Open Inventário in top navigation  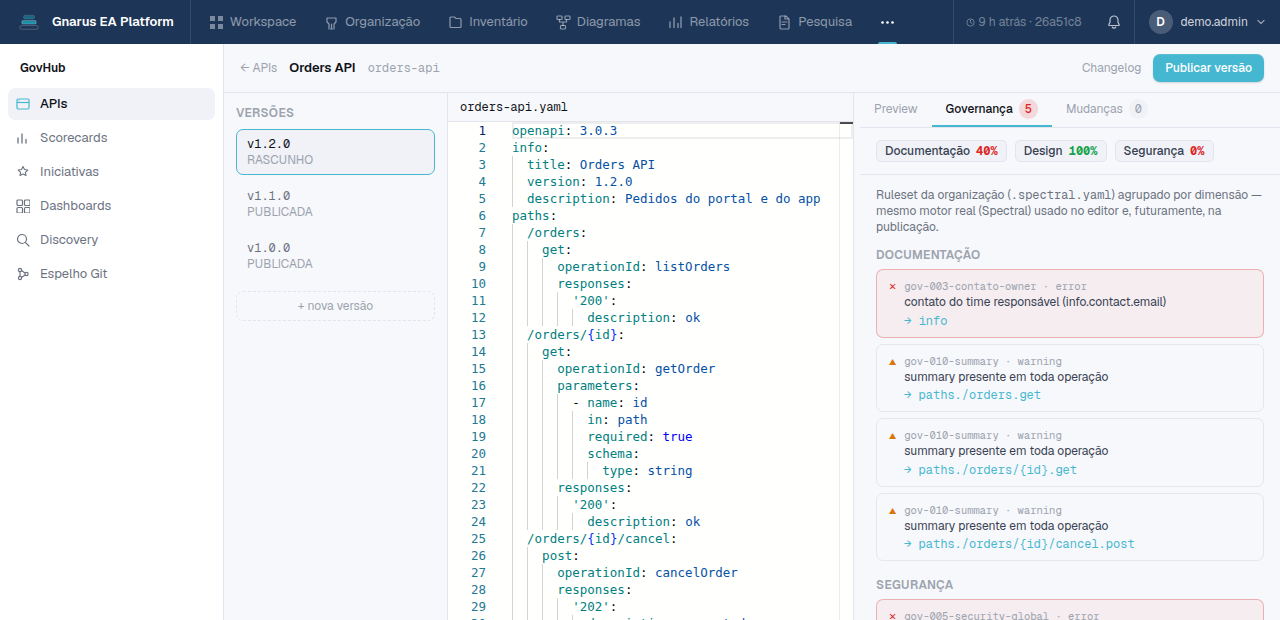click(488, 22)
